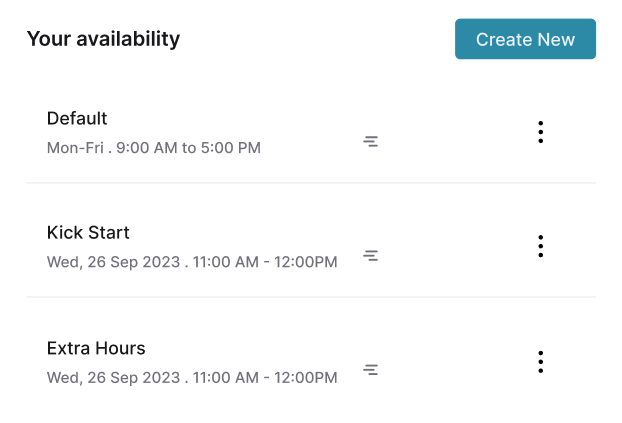Select the Default availability title
The height and width of the screenshot is (423, 622).
[x=77, y=118]
